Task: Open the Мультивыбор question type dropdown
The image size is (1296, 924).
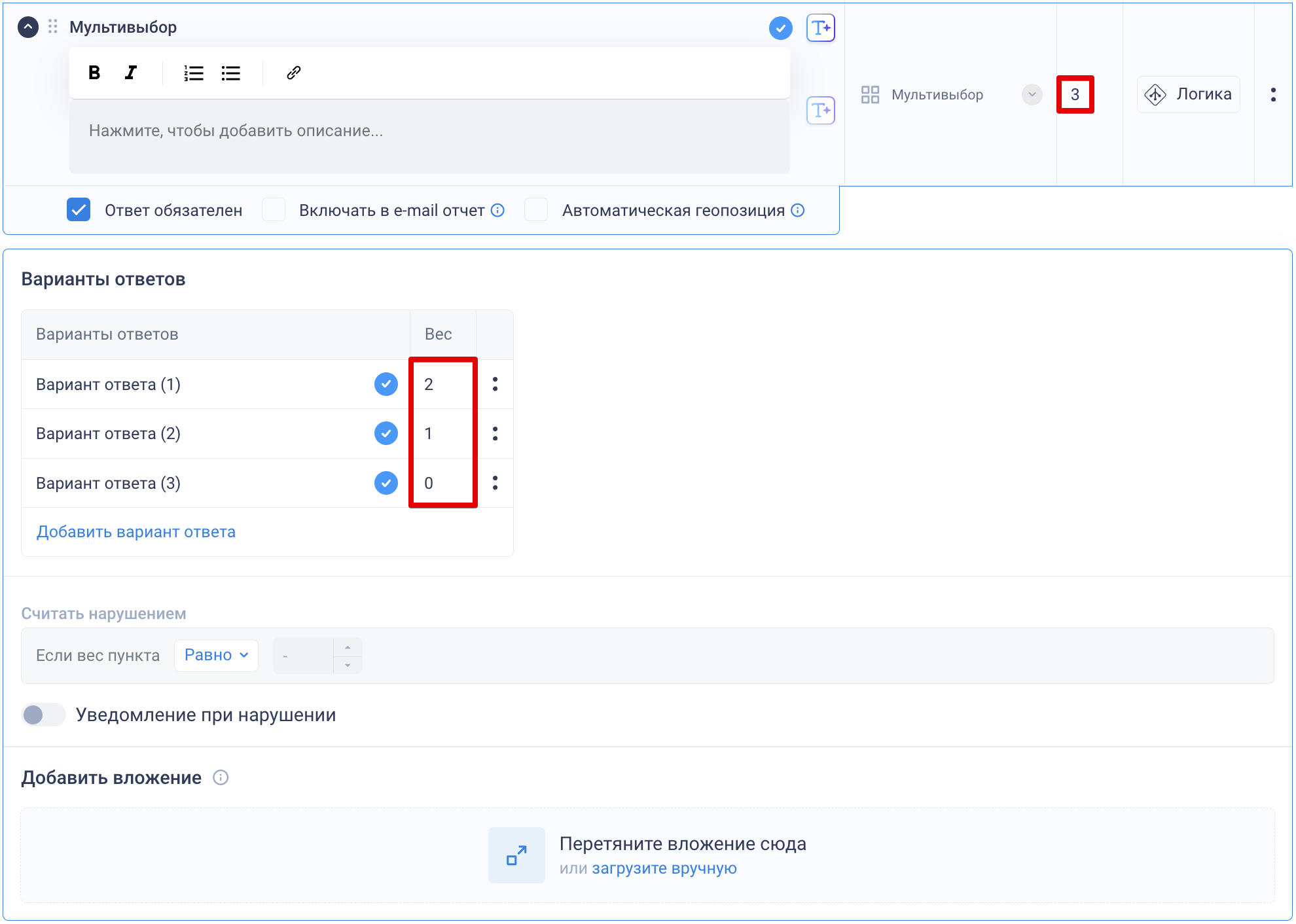Action: 1032,95
